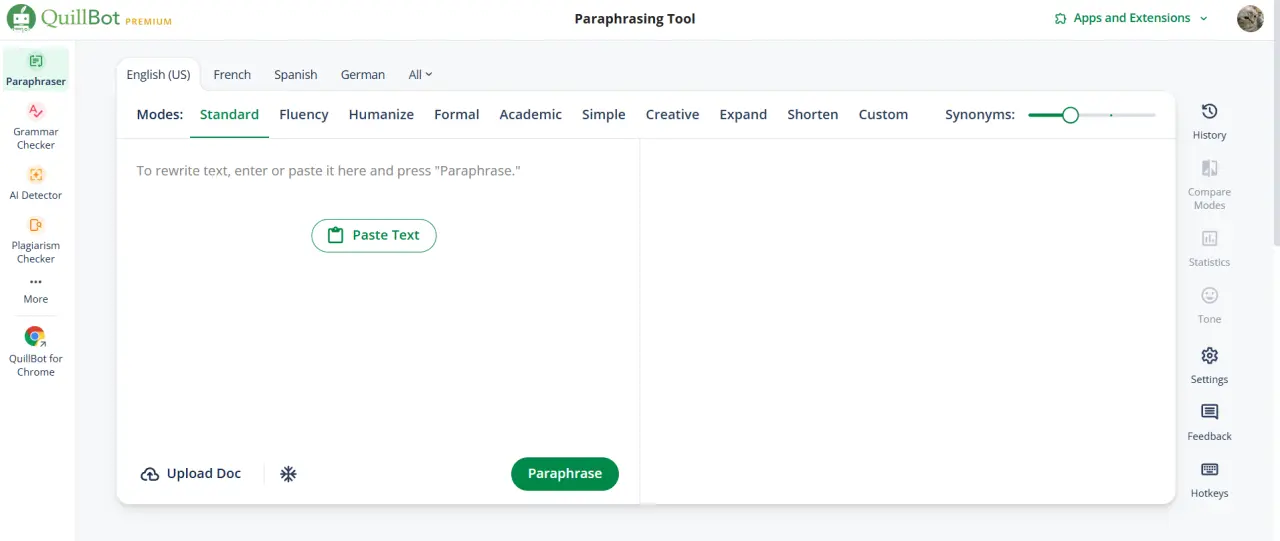Viewport: 1280px width, 541px height.
Task: Open the Plagiarism Checker tool
Action: (36, 239)
